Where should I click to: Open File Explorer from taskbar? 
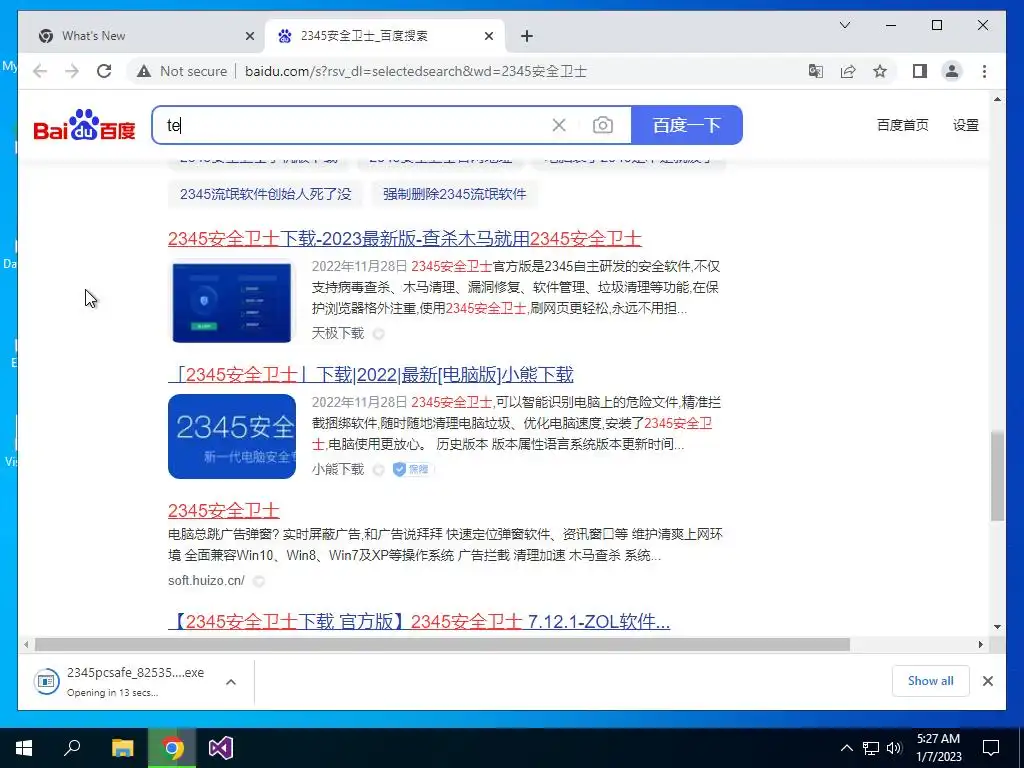[122, 748]
